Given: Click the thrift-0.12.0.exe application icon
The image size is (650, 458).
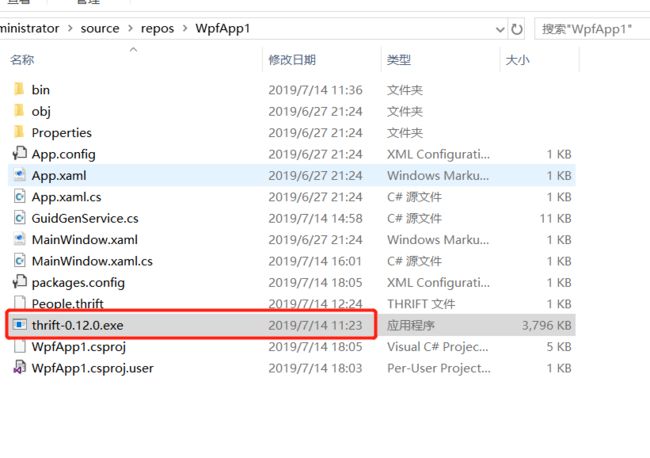Looking at the screenshot, I should (19, 325).
